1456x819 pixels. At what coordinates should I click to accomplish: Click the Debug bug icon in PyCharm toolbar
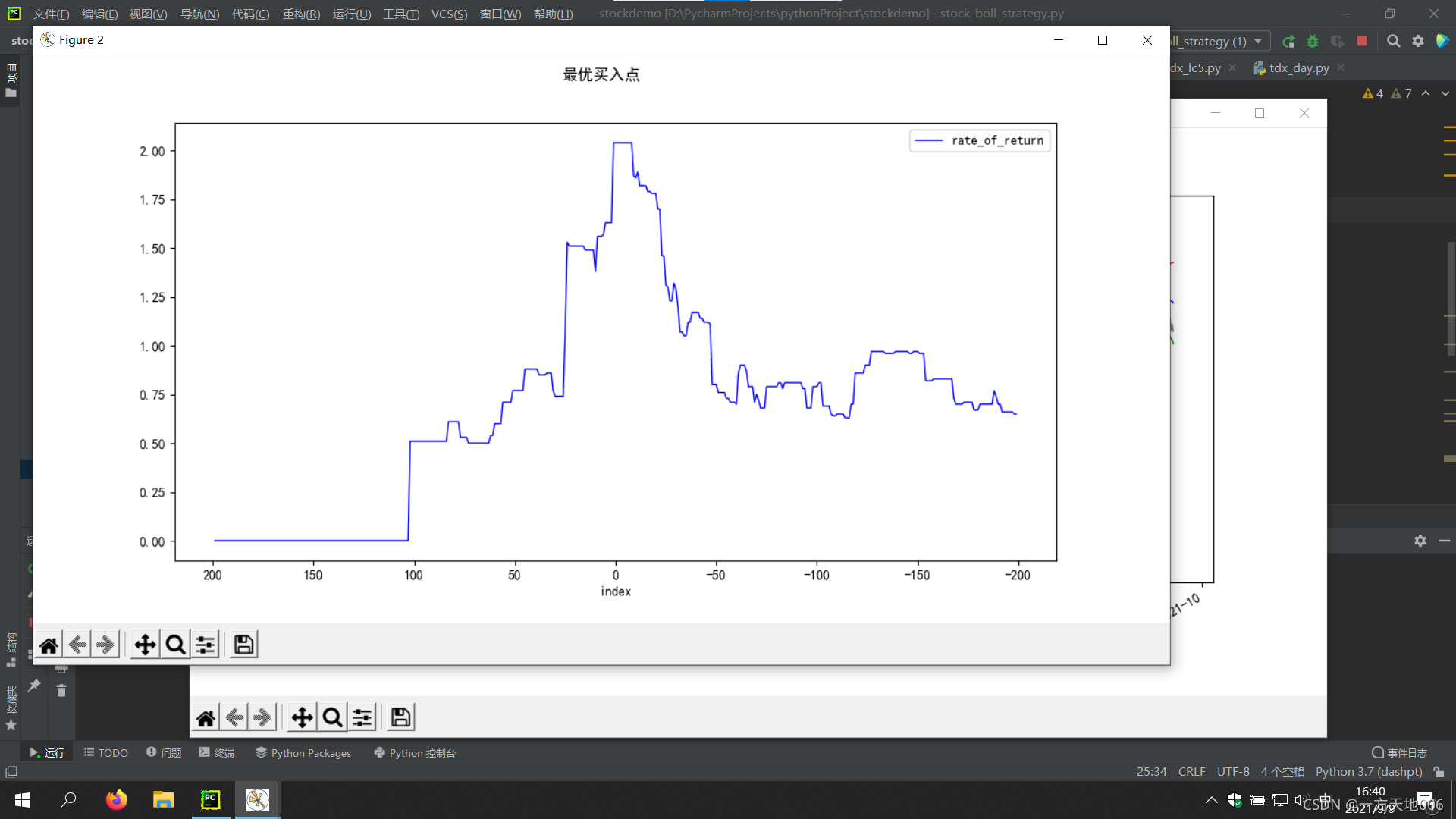(x=1313, y=41)
